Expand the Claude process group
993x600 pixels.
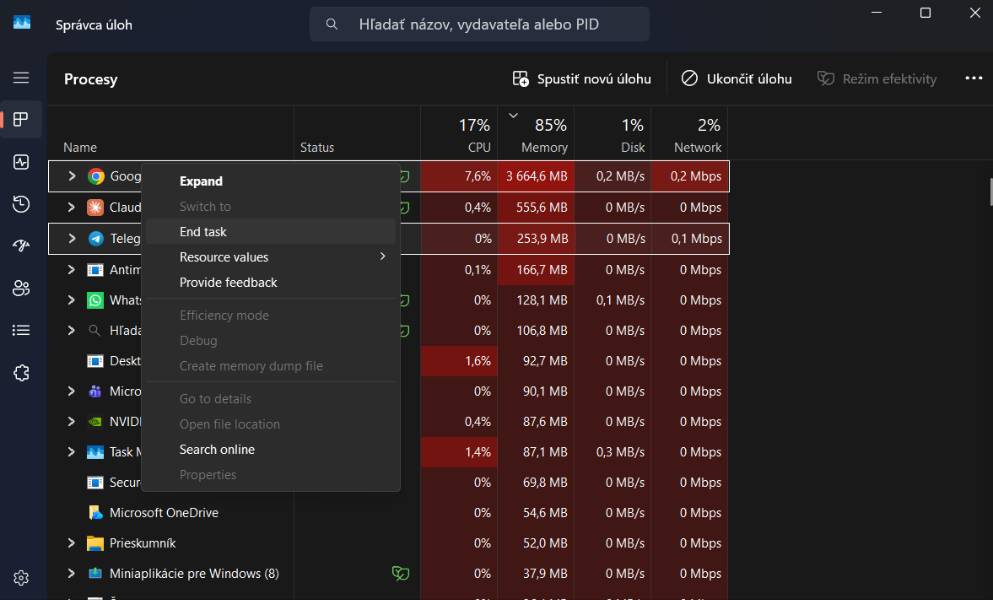click(72, 207)
